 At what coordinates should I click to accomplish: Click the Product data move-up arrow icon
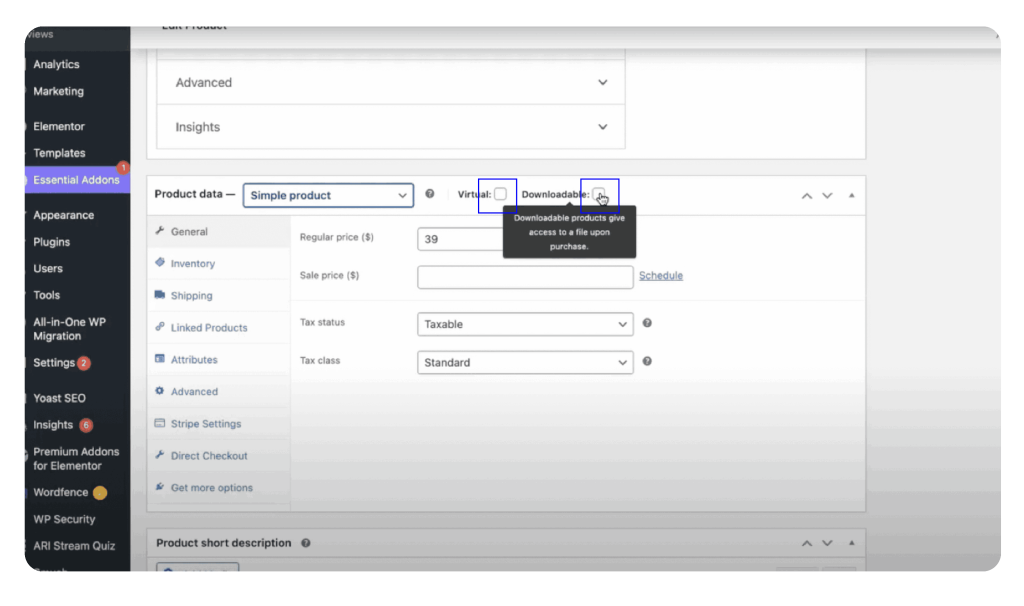tap(807, 195)
